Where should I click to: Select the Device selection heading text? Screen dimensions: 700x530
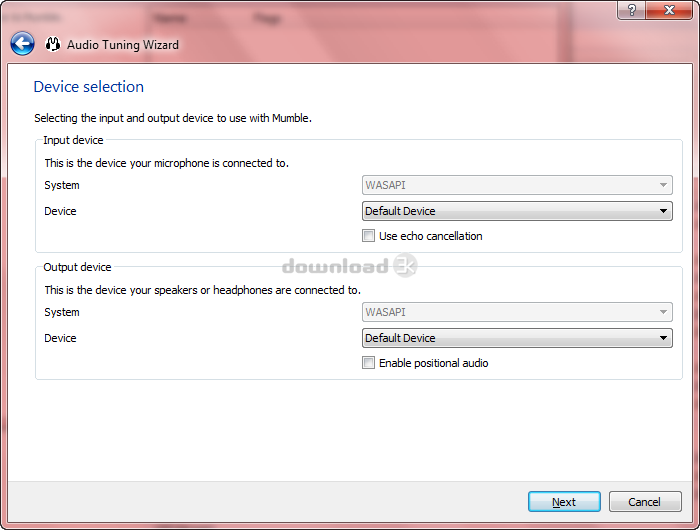pos(89,87)
